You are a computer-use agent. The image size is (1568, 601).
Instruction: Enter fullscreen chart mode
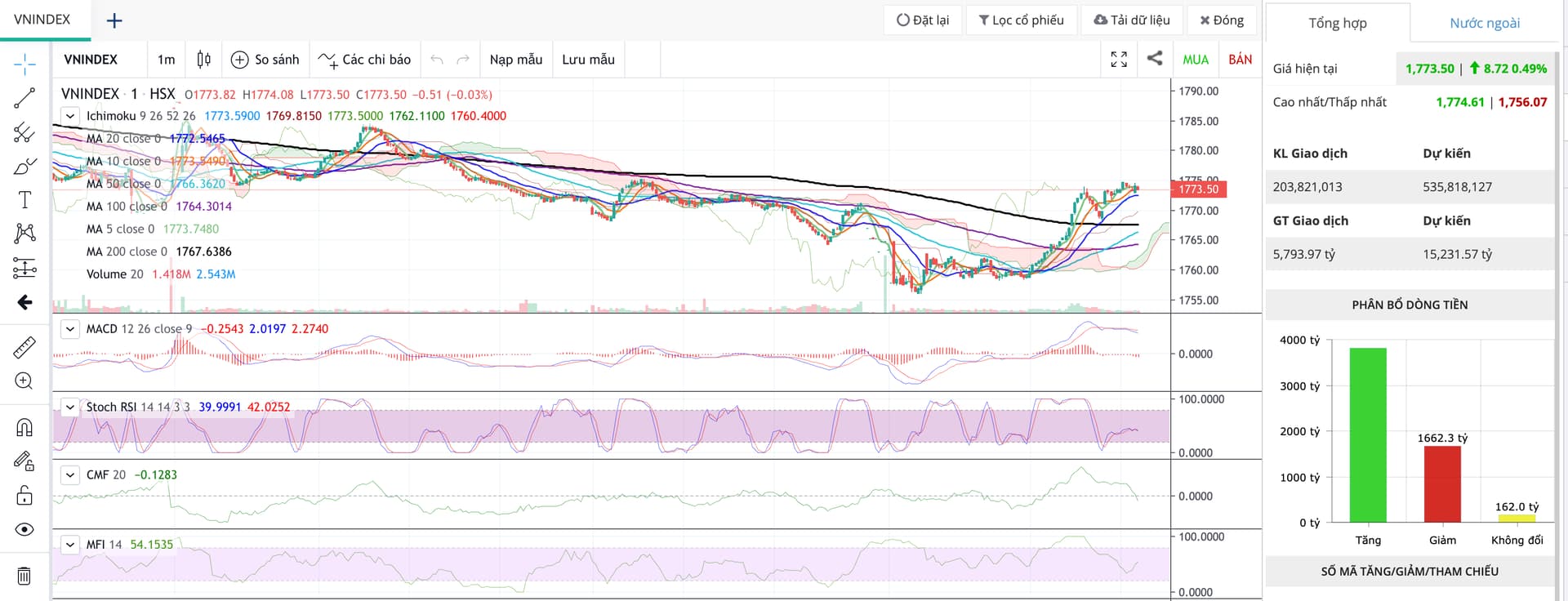(1119, 59)
